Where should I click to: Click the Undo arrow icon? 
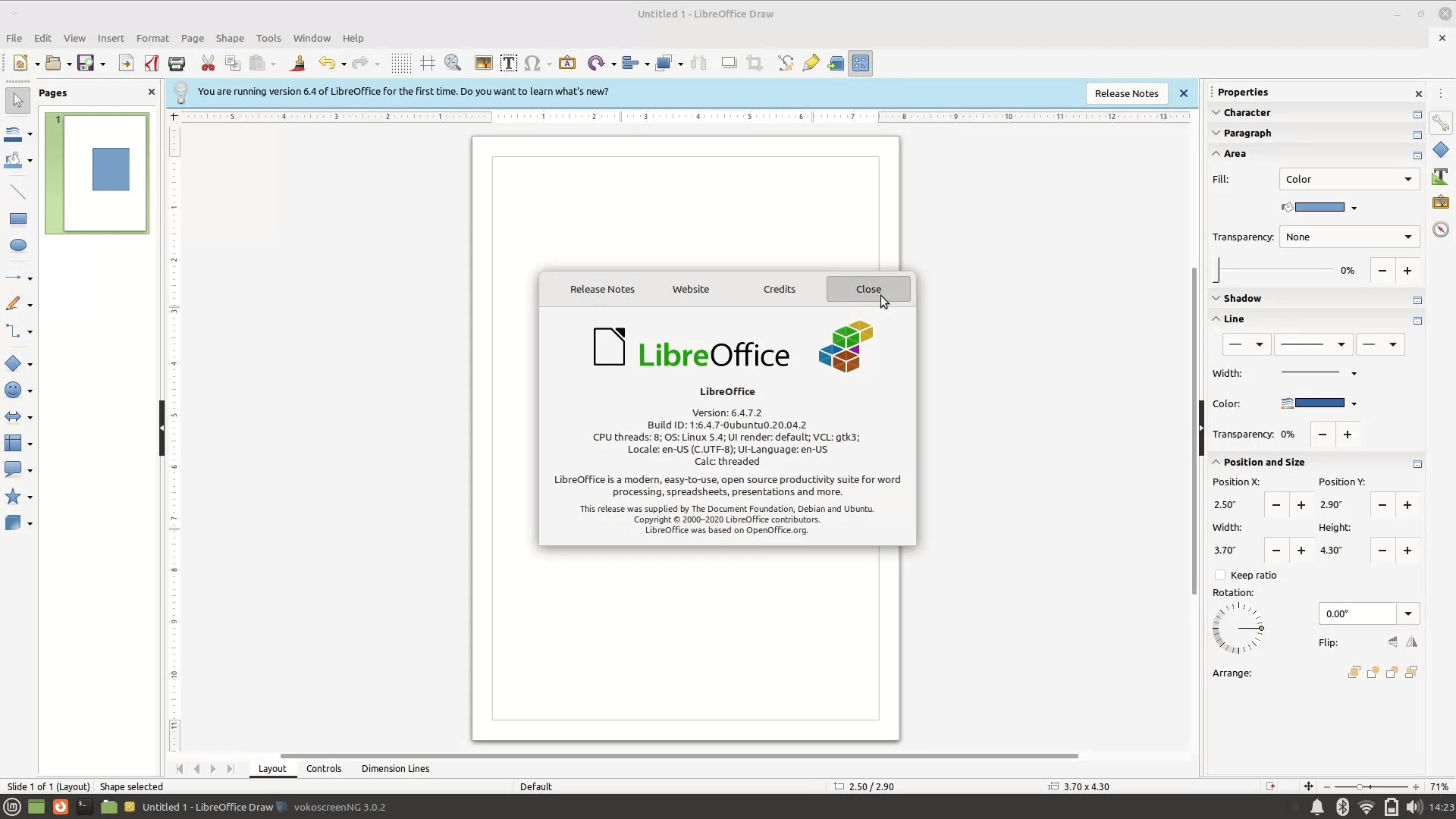pos(327,64)
